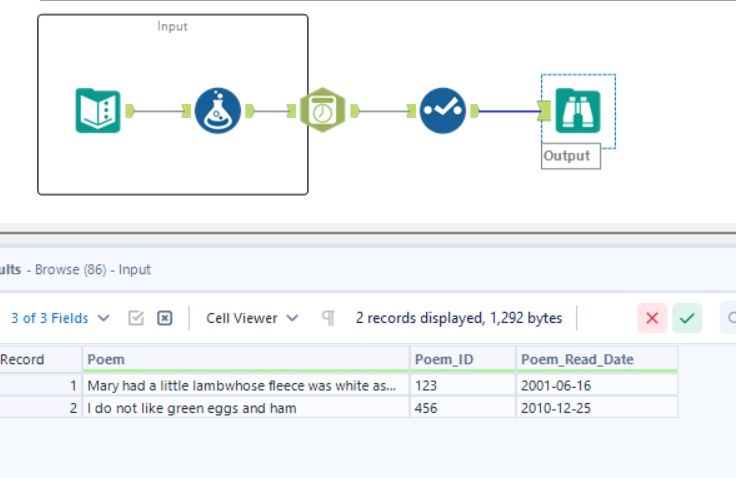
Task: Click the Input container title
Action: pos(172,26)
